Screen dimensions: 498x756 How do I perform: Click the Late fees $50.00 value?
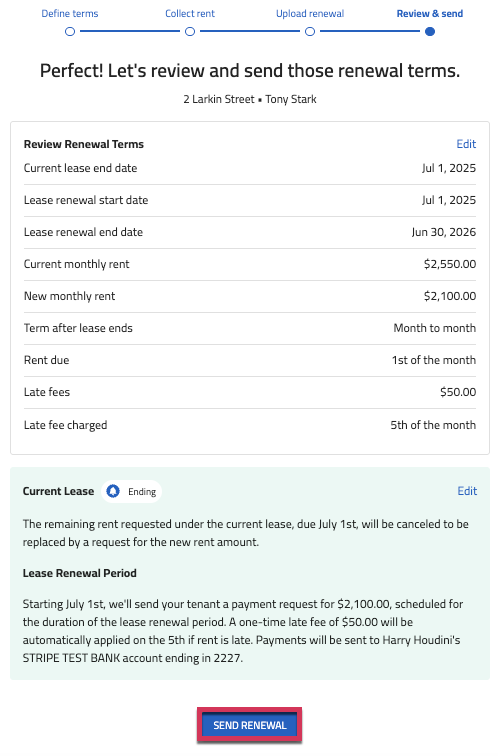click(458, 392)
